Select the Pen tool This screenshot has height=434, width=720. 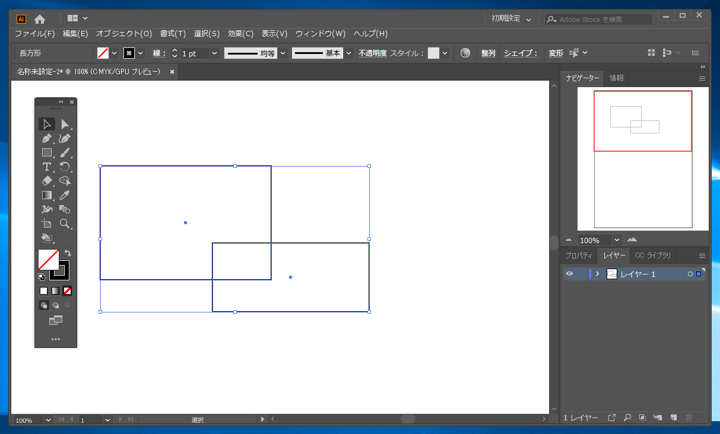tap(47, 139)
